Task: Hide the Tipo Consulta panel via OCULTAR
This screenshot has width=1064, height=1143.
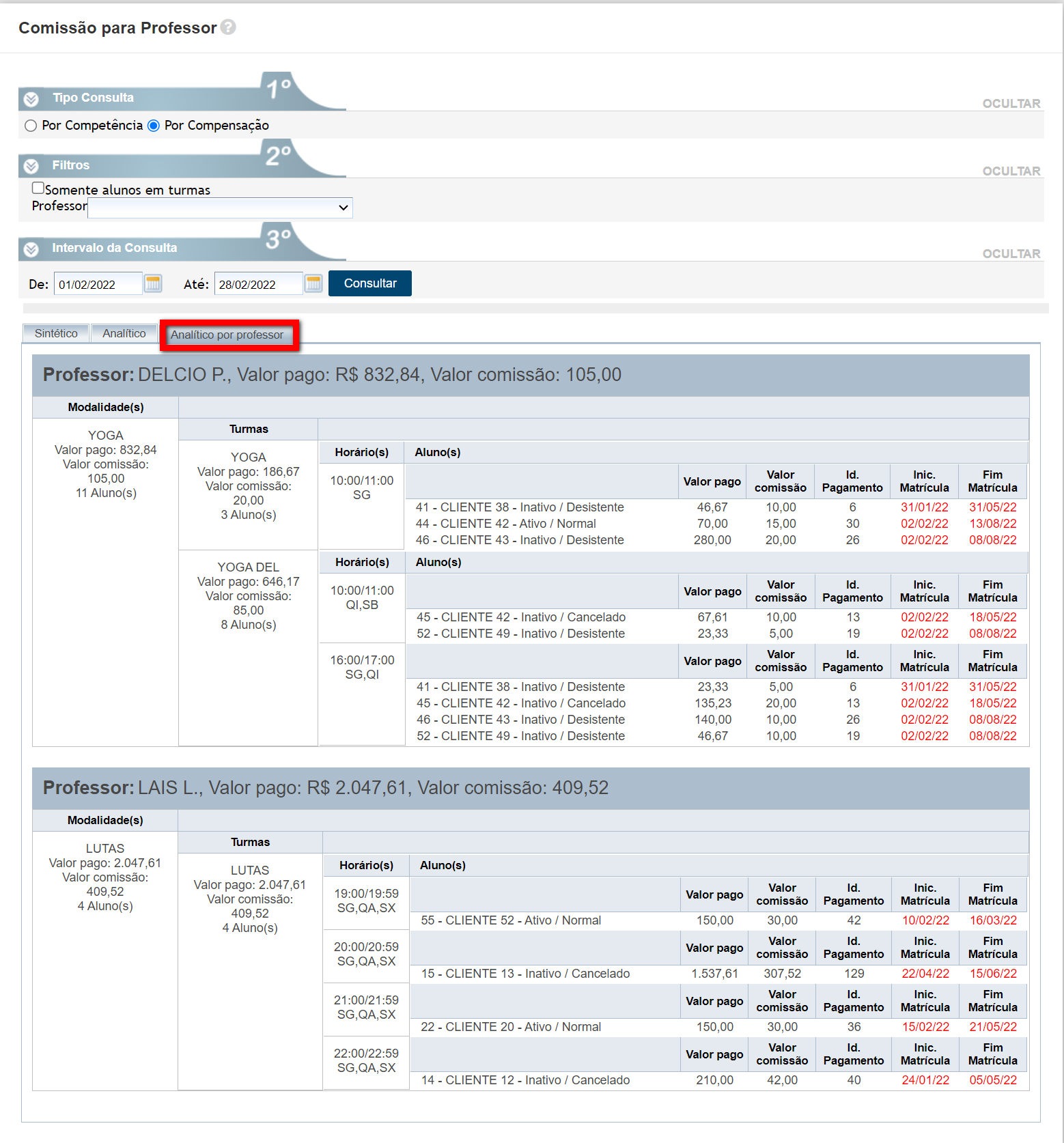Action: (1011, 104)
